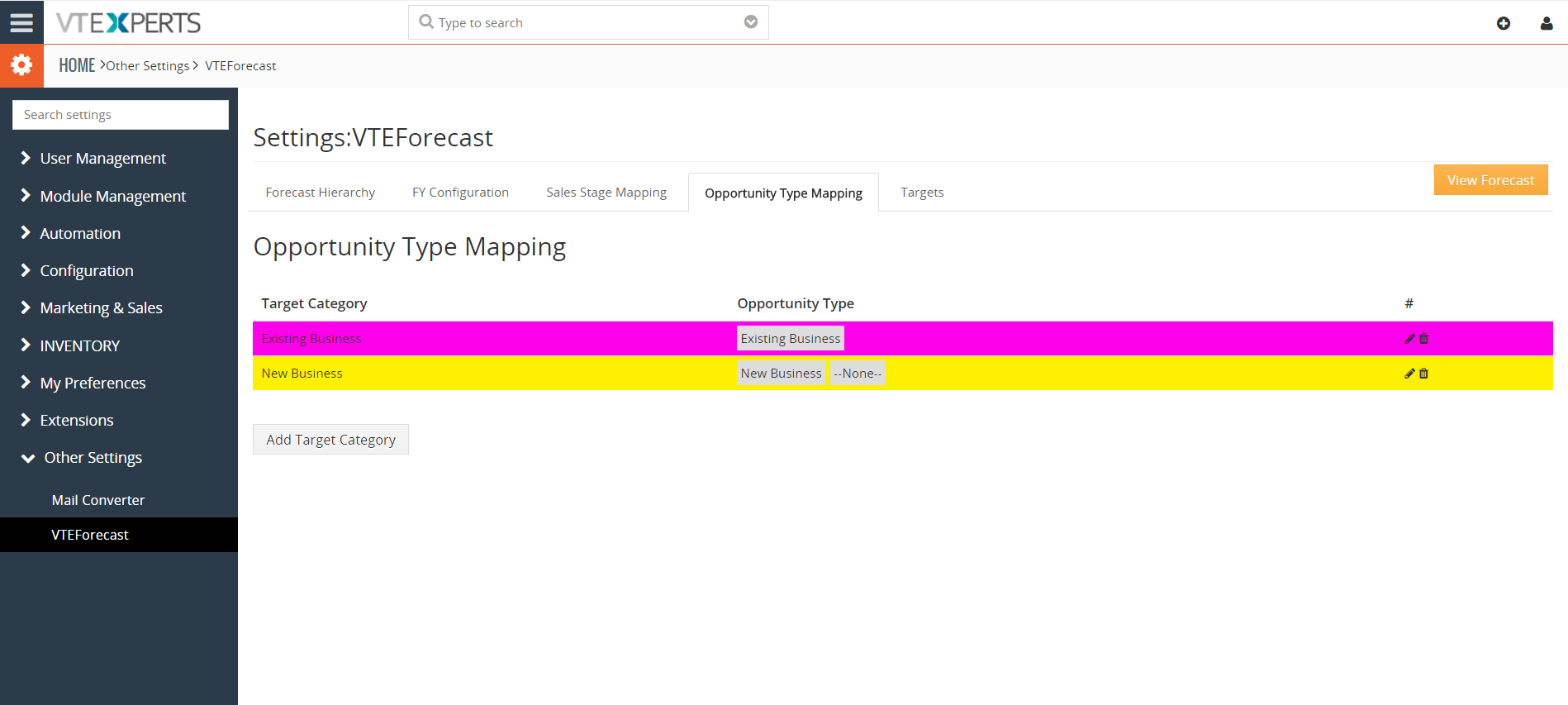Click the # column header
Viewport: 1568px width, 705px height.
tap(1409, 303)
